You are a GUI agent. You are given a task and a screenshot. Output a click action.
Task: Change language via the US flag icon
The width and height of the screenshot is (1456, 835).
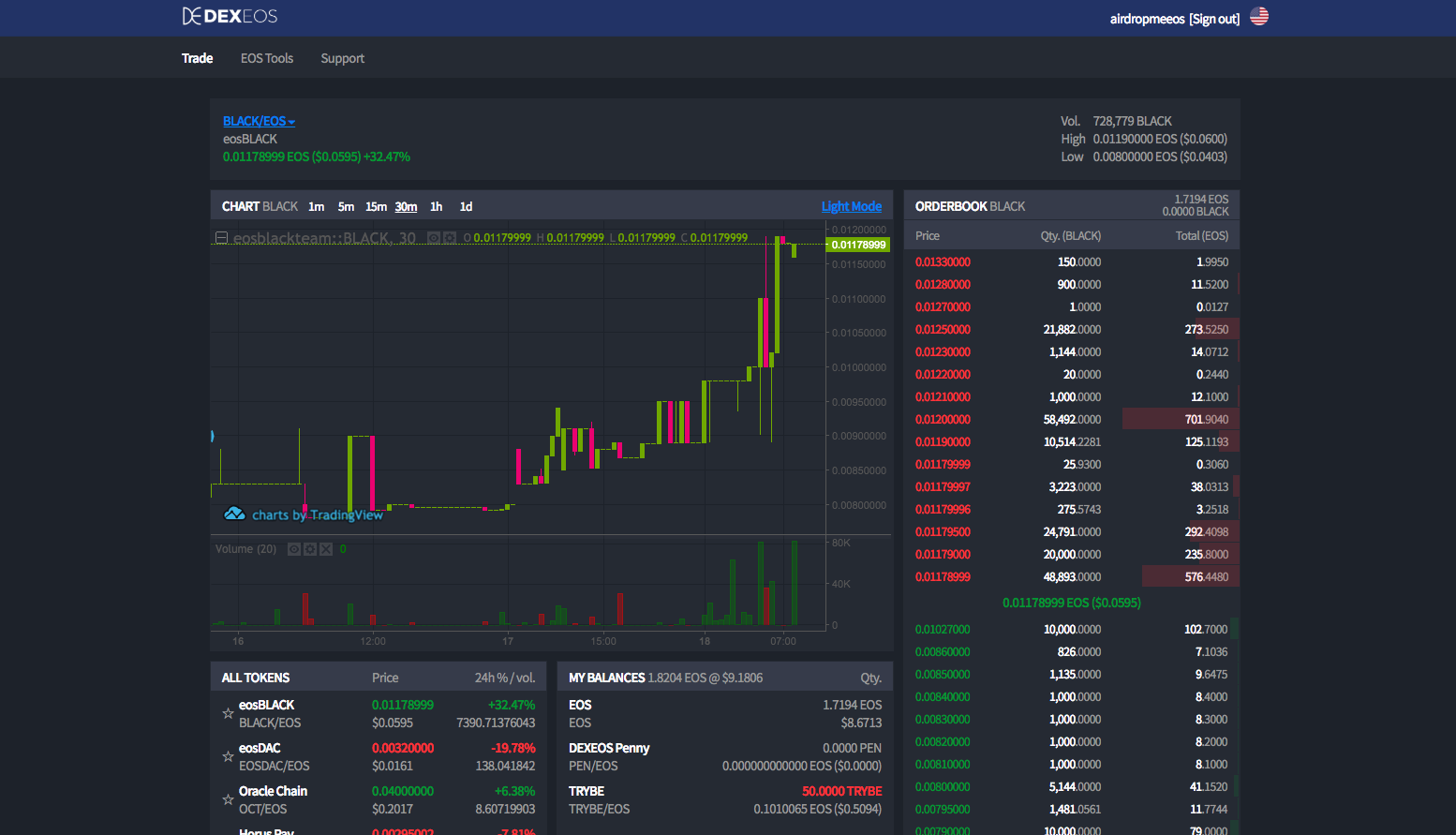1259,17
